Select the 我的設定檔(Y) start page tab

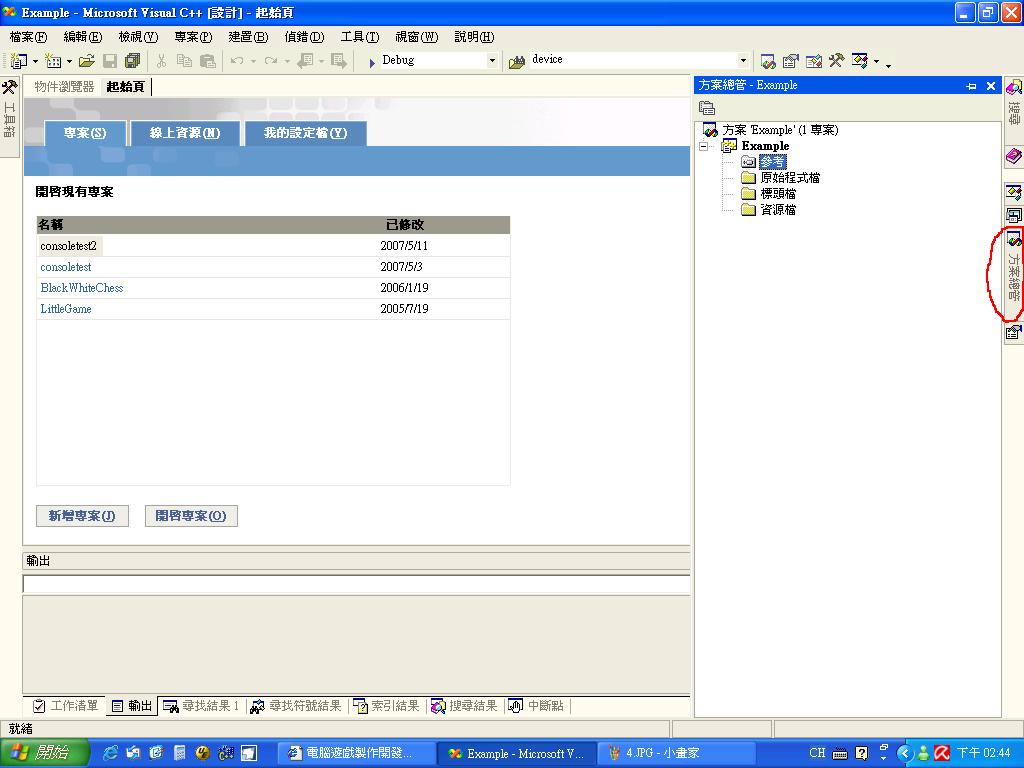point(305,133)
